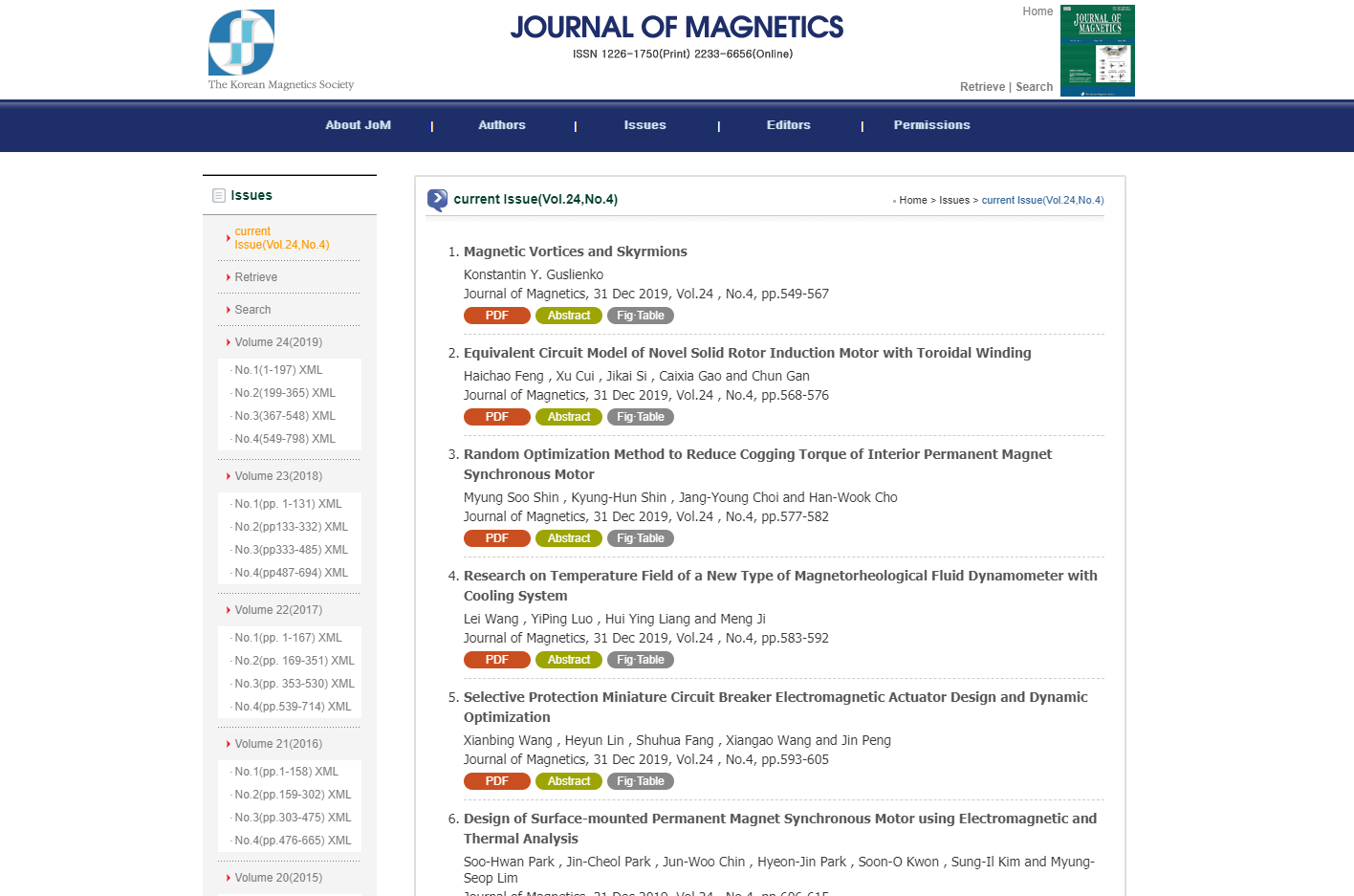The width and height of the screenshot is (1354, 896).
Task: Open PDF of Magnetorheological Fluid Dynamometer article
Action: 496,660
